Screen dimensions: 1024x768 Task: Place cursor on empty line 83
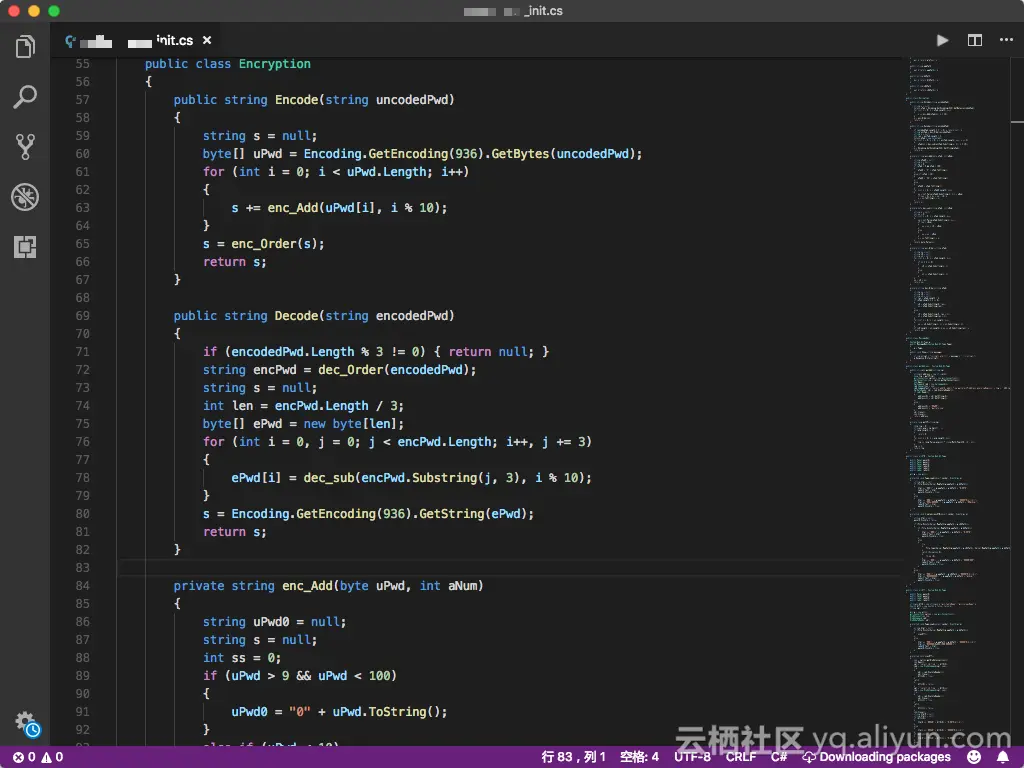[x=509, y=568]
